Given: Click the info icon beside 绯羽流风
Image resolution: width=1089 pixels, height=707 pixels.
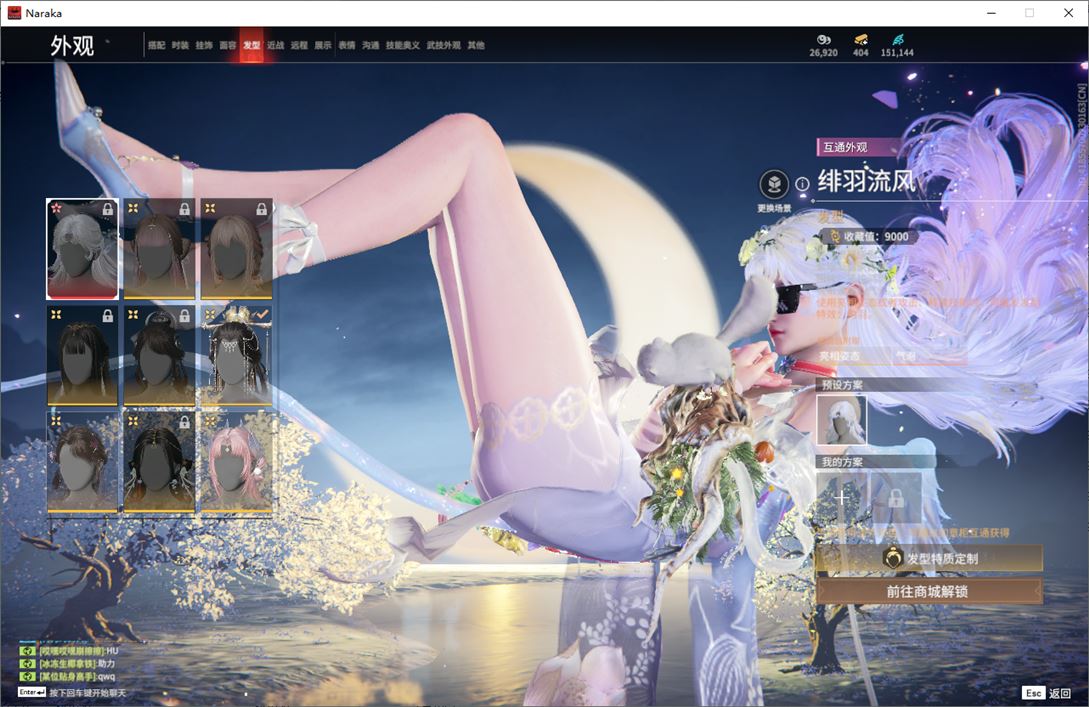Looking at the screenshot, I should pyautogui.click(x=802, y=184).
